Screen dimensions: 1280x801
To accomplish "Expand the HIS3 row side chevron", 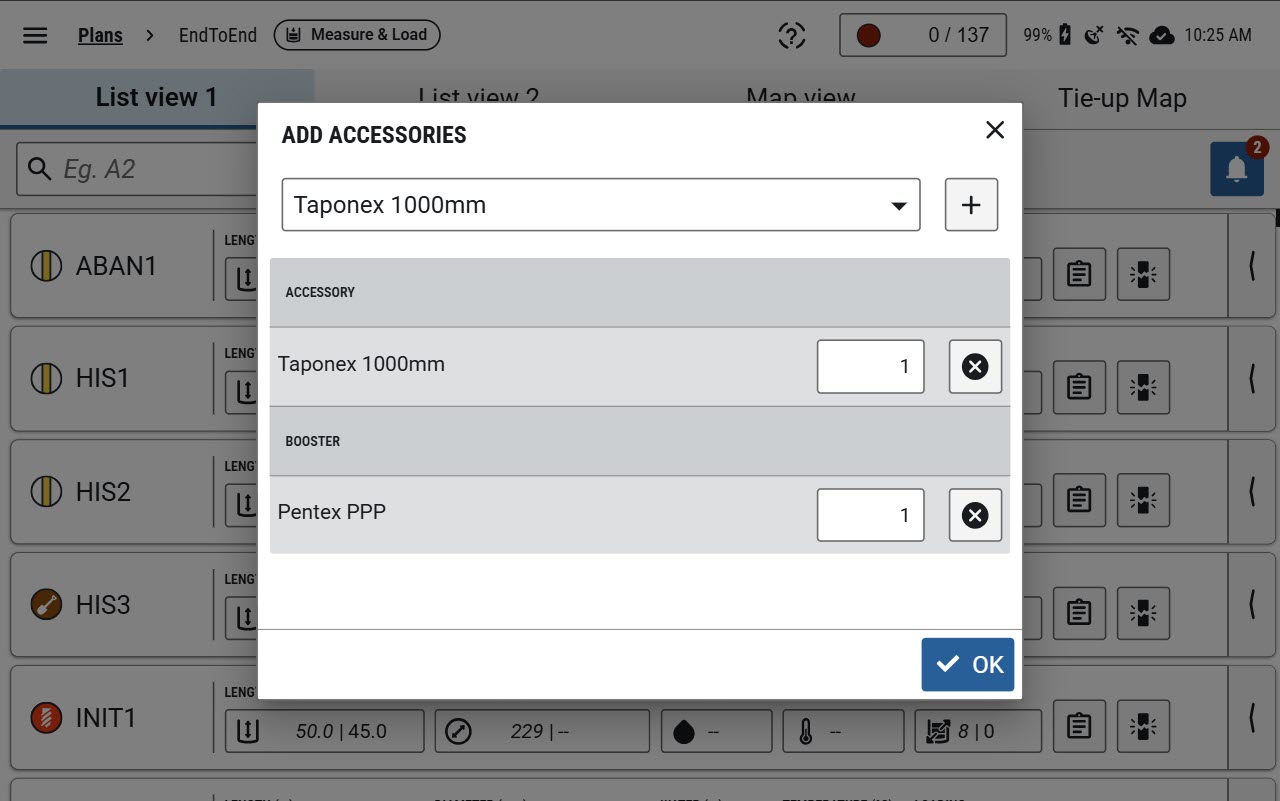I will pos(1252,605).
